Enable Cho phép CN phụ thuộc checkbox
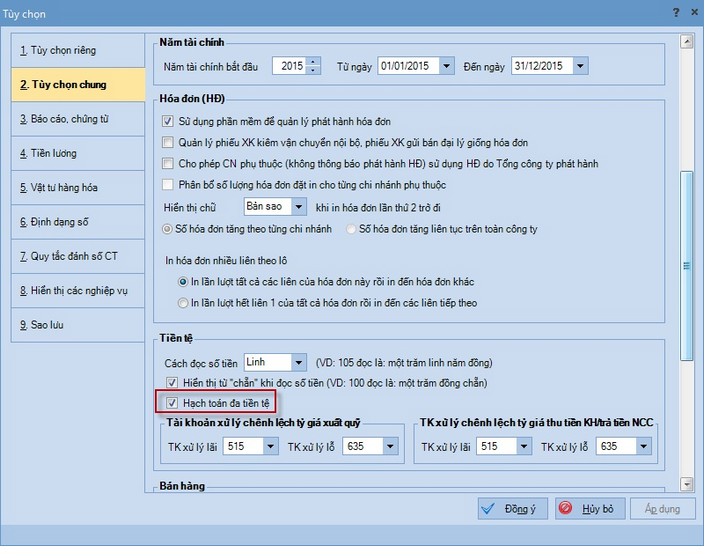Viewport: 704px width, 546px height. point(168,163)
